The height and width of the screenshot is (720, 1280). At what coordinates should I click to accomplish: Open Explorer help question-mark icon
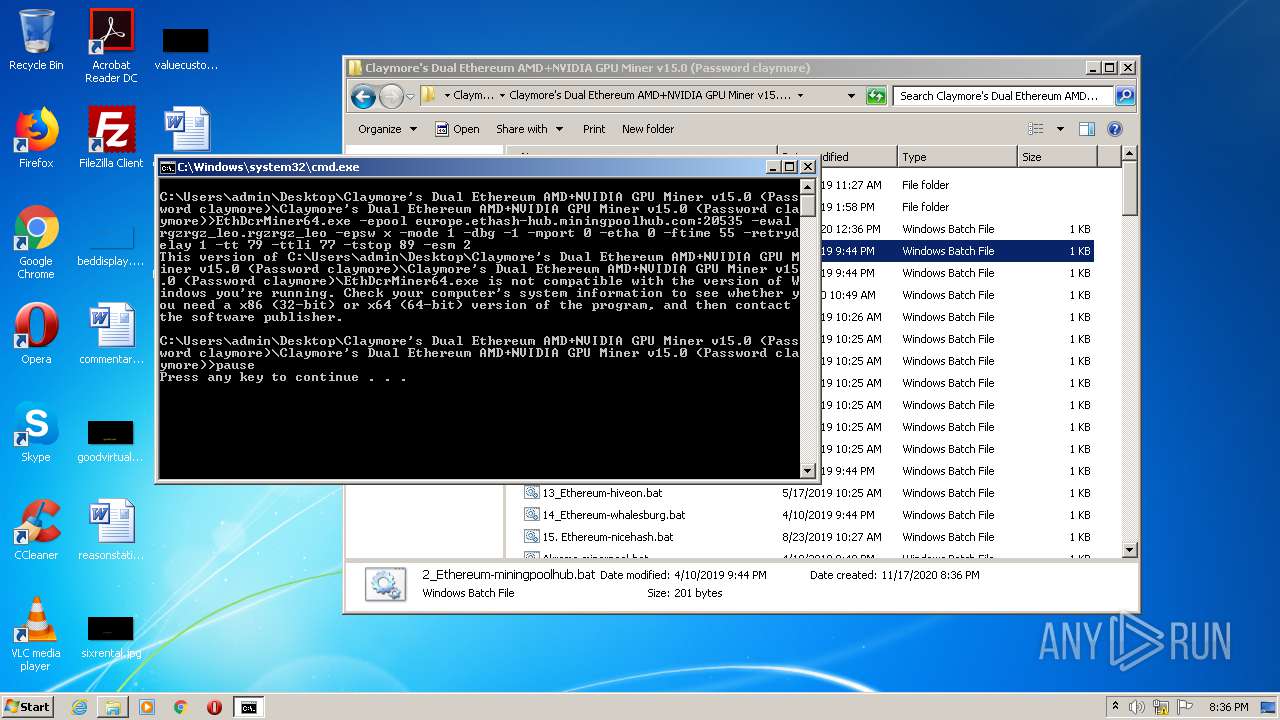click(x=1115, y=129)
